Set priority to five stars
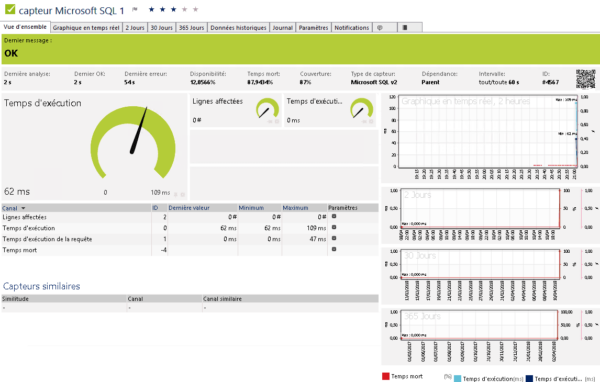600x382 pixels. pos(196,9)
